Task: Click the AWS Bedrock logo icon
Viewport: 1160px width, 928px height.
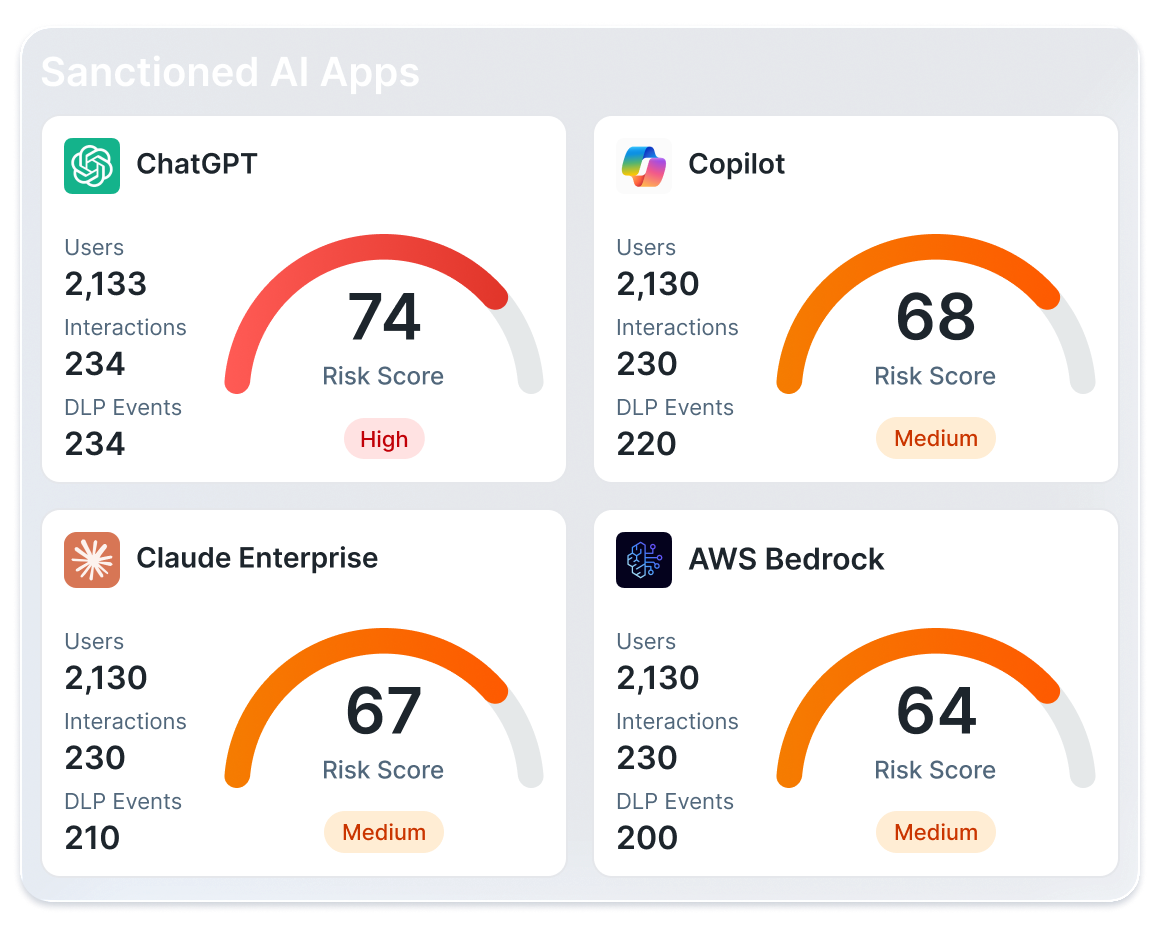Action: pyautogui.click(x=644, y=559)
